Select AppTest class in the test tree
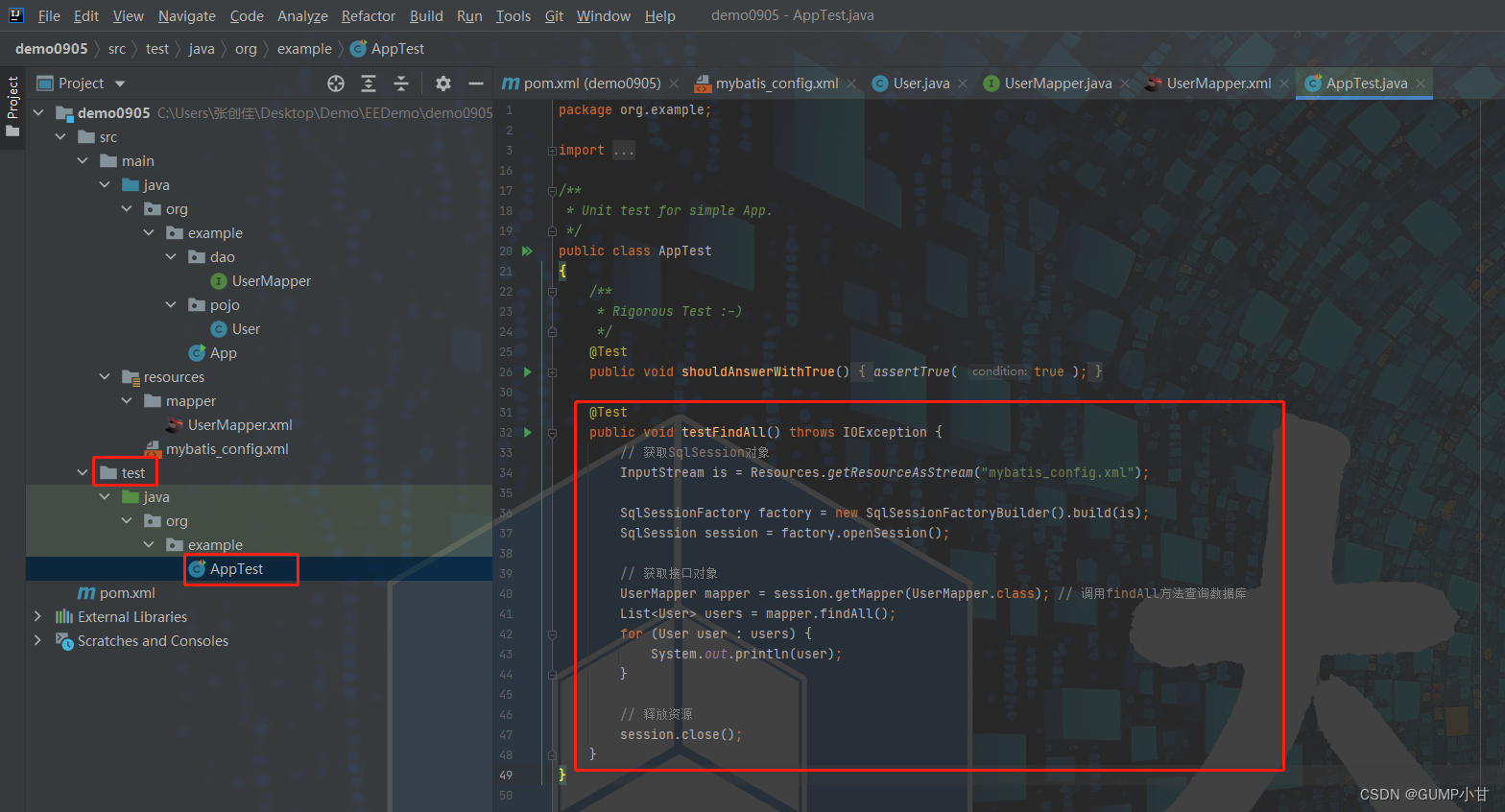The image size is (1505, 812). point(226,569)
